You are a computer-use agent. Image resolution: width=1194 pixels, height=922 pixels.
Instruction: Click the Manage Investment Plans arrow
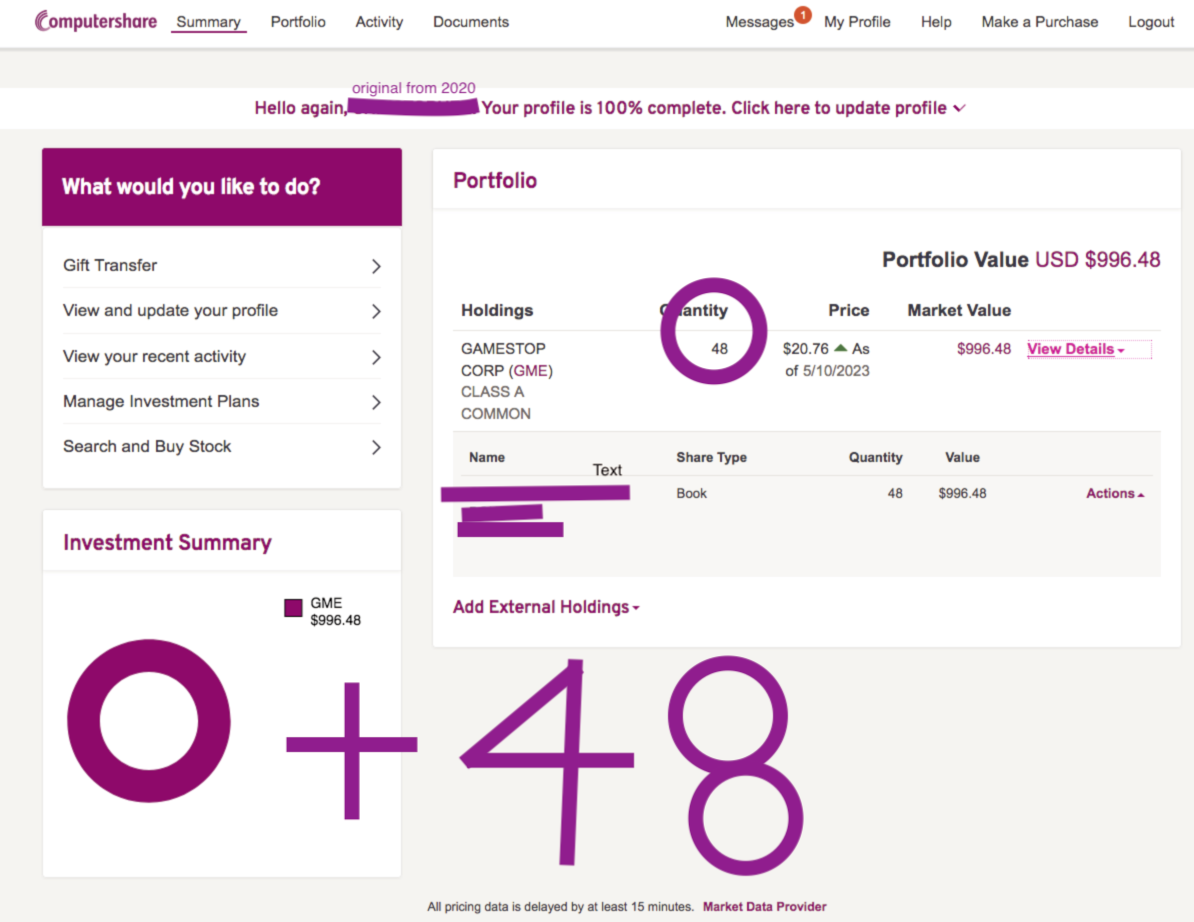click(376, 402)
